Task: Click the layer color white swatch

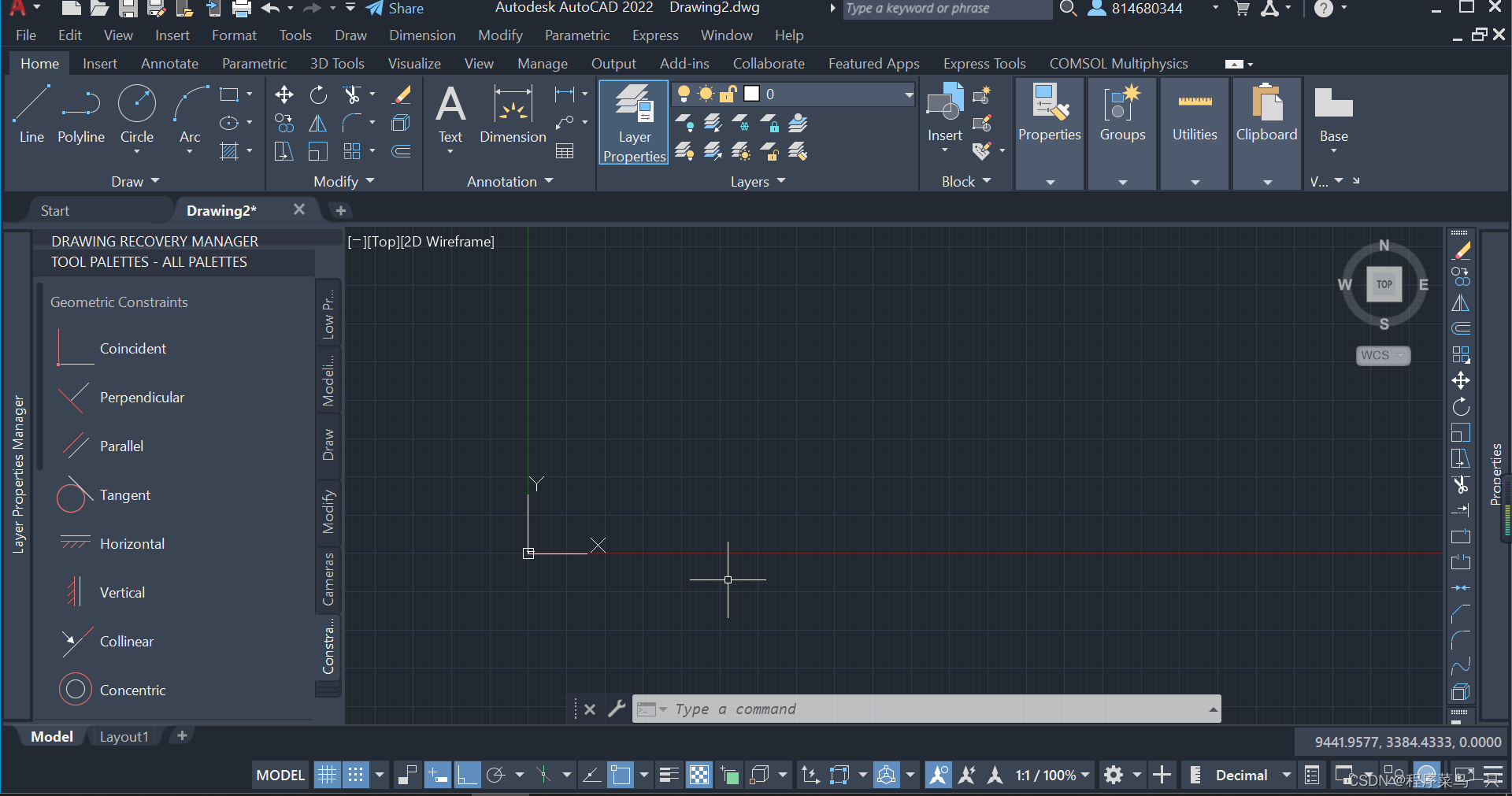Action: [752, 94]
